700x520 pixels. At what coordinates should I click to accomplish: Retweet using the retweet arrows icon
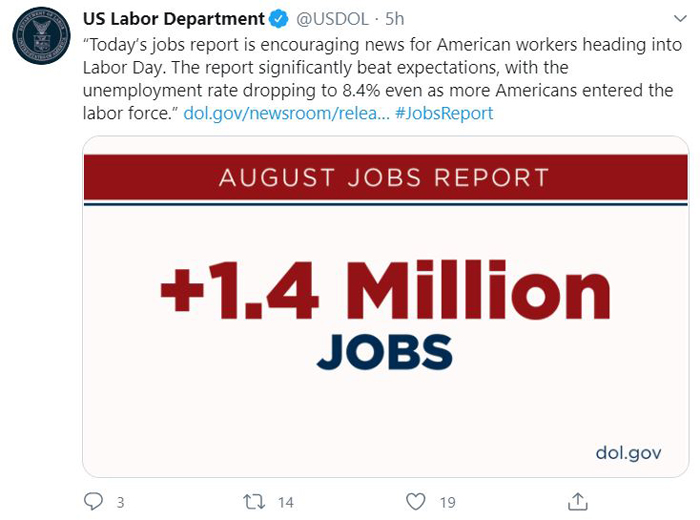(254, 502)
